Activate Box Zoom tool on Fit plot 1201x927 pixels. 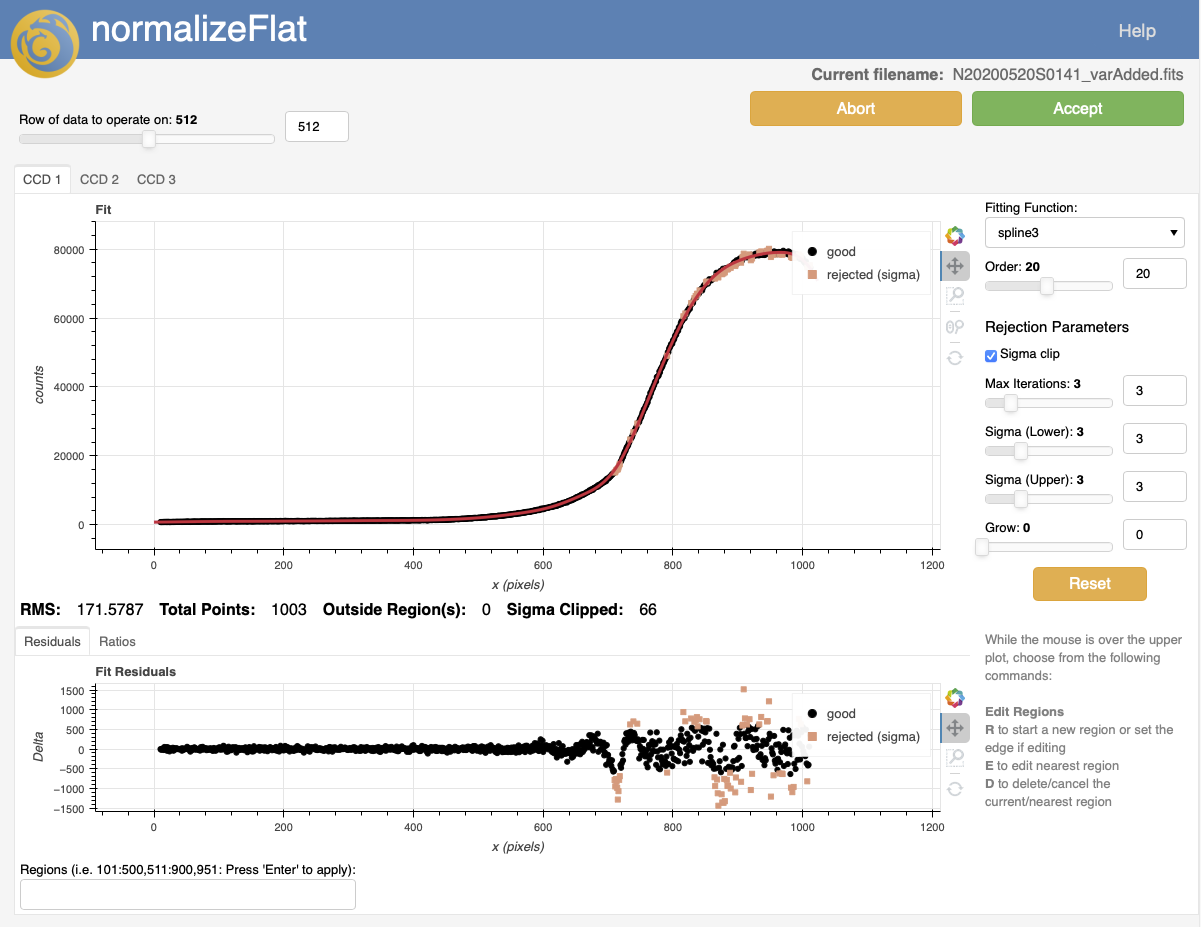click(955, 296)
